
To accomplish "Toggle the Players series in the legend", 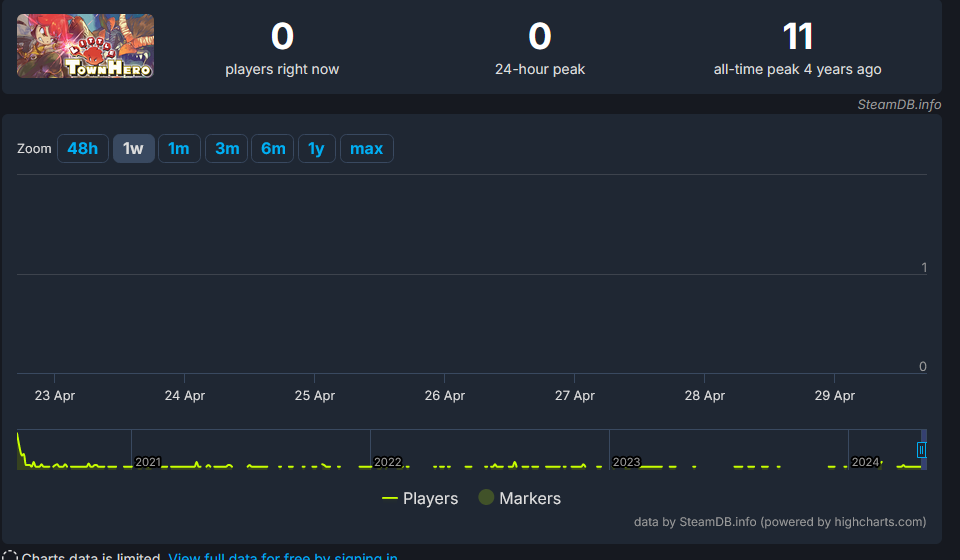I will 419,498.
